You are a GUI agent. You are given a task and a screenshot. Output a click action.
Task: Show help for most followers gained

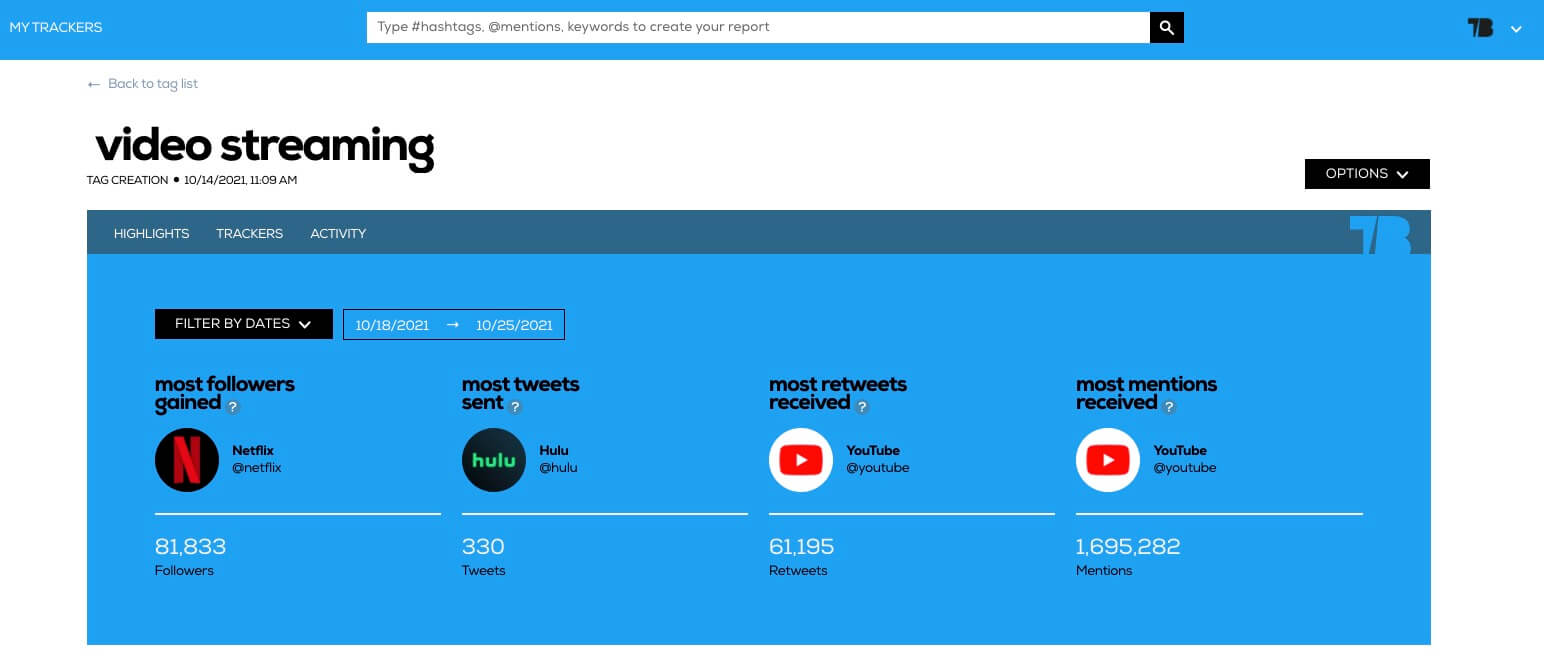click(233, 407)
